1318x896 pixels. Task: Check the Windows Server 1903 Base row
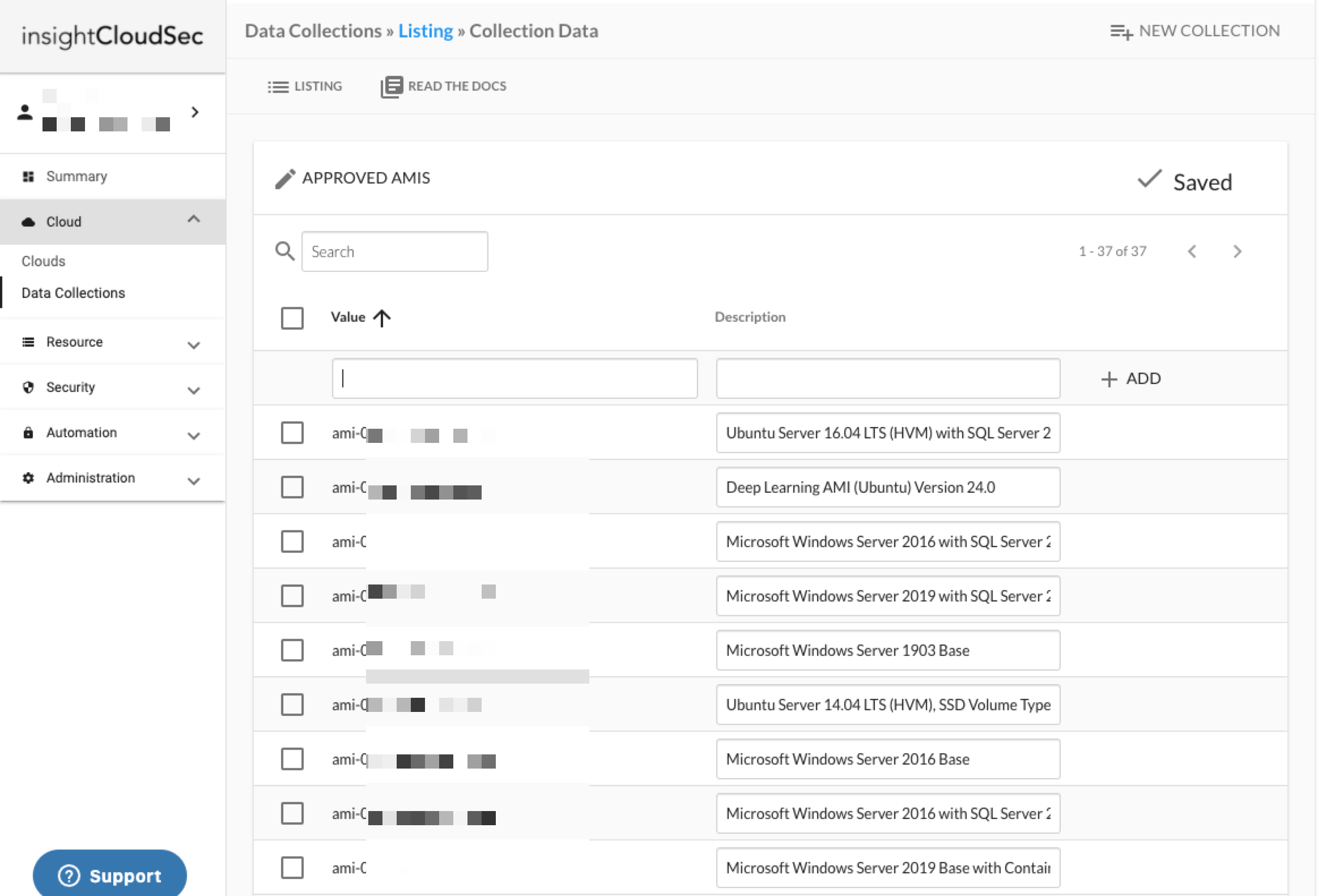click(292, 650)
